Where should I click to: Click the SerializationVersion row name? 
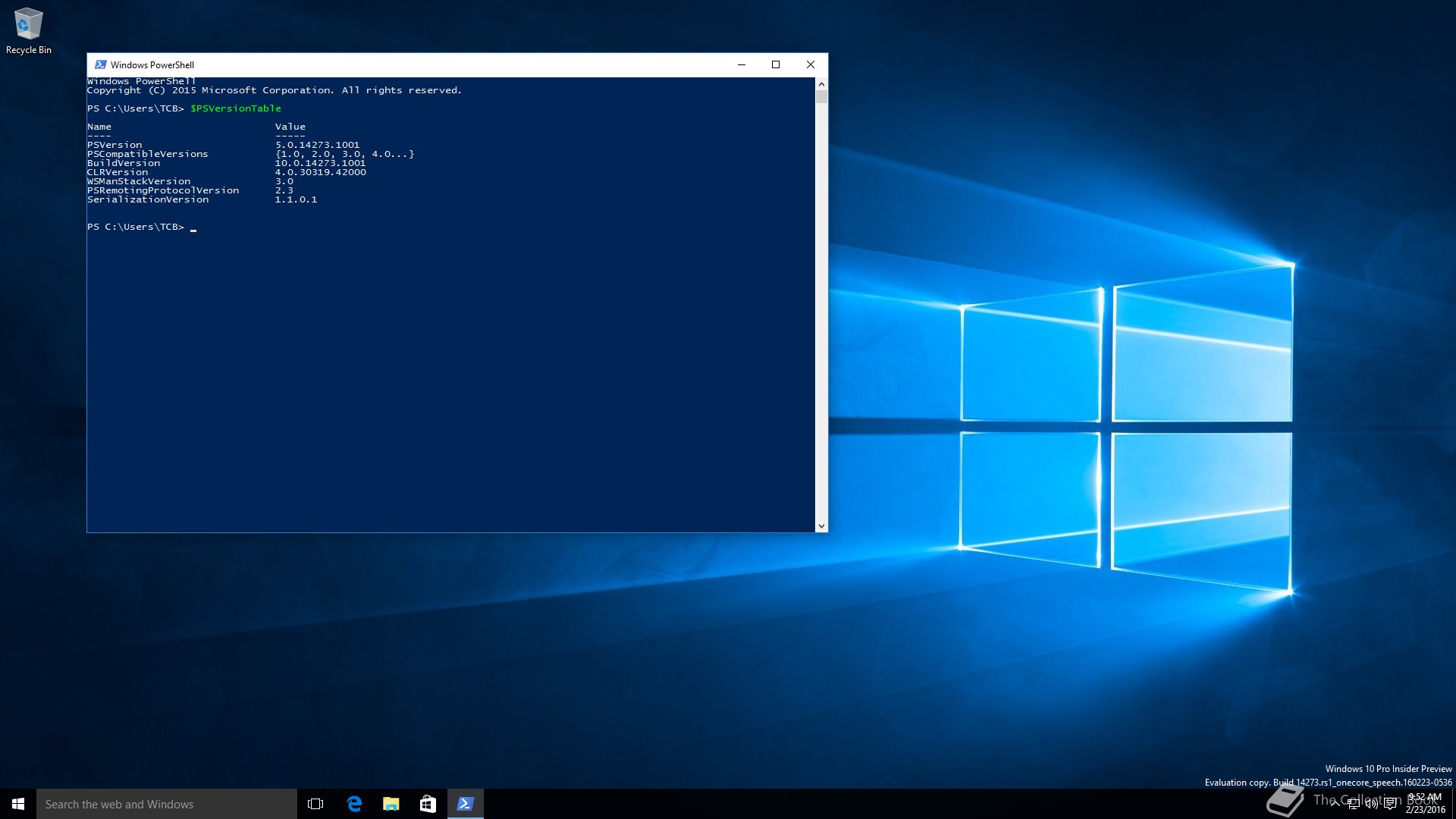[148, 199]
